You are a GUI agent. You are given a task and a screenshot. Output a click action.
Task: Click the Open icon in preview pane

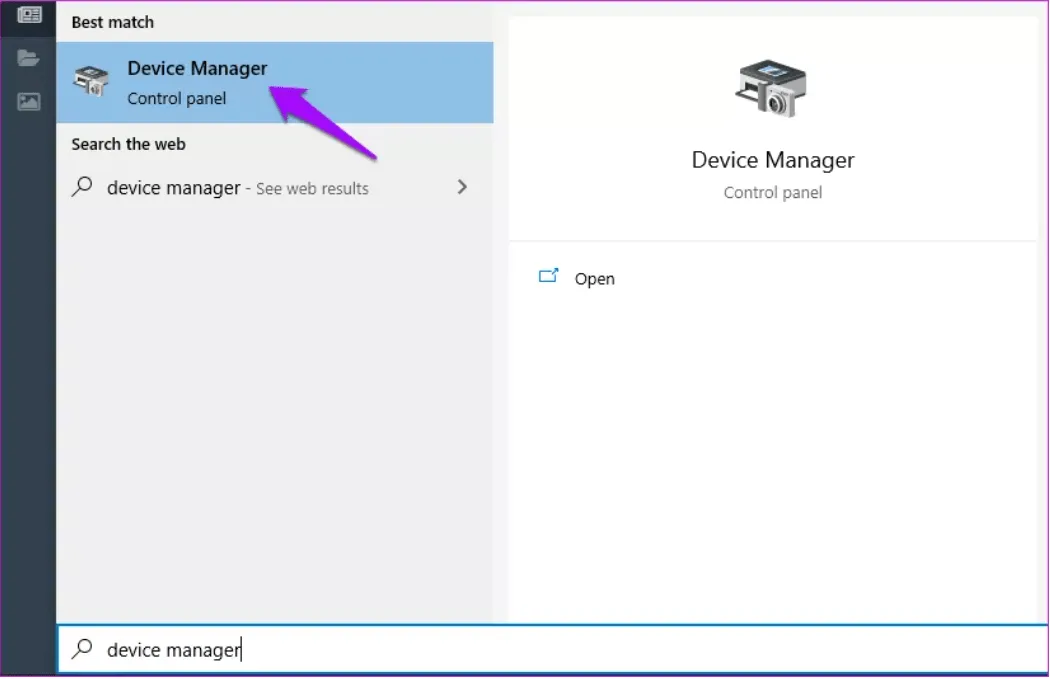pos(548,277)
